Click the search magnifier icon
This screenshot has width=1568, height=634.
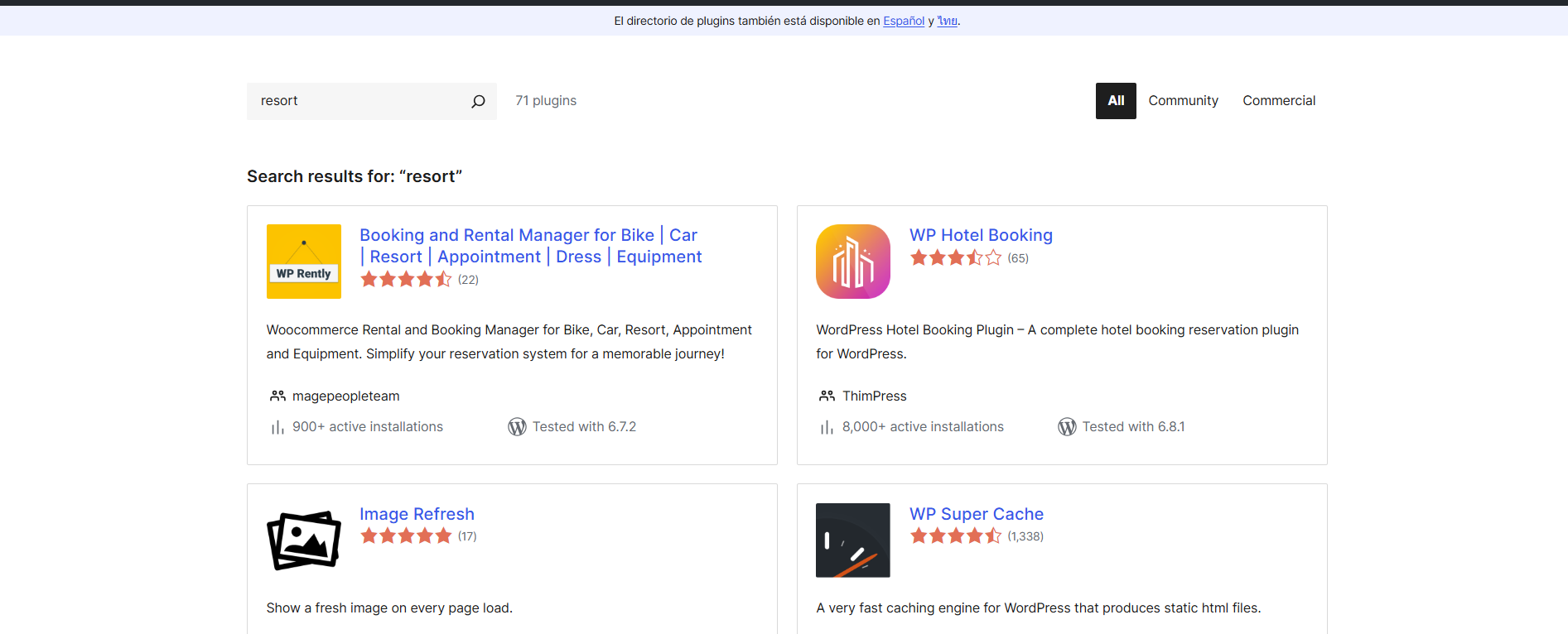click(478, 101)
